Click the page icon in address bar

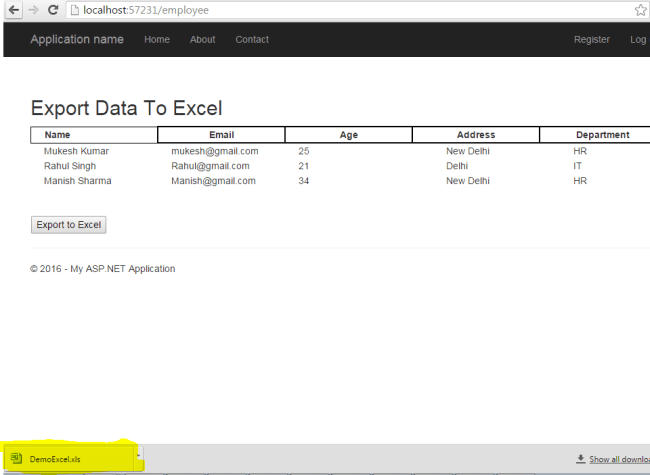click(75, 10)
